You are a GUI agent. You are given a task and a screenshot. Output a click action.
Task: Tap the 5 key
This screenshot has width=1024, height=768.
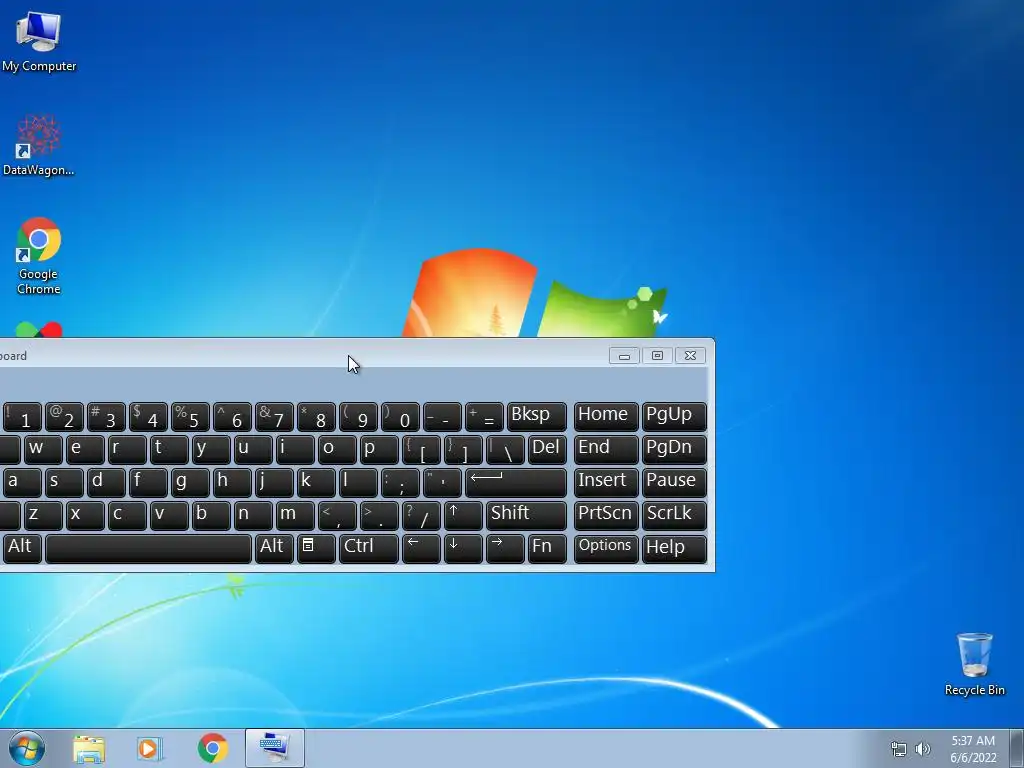(190, 417)
